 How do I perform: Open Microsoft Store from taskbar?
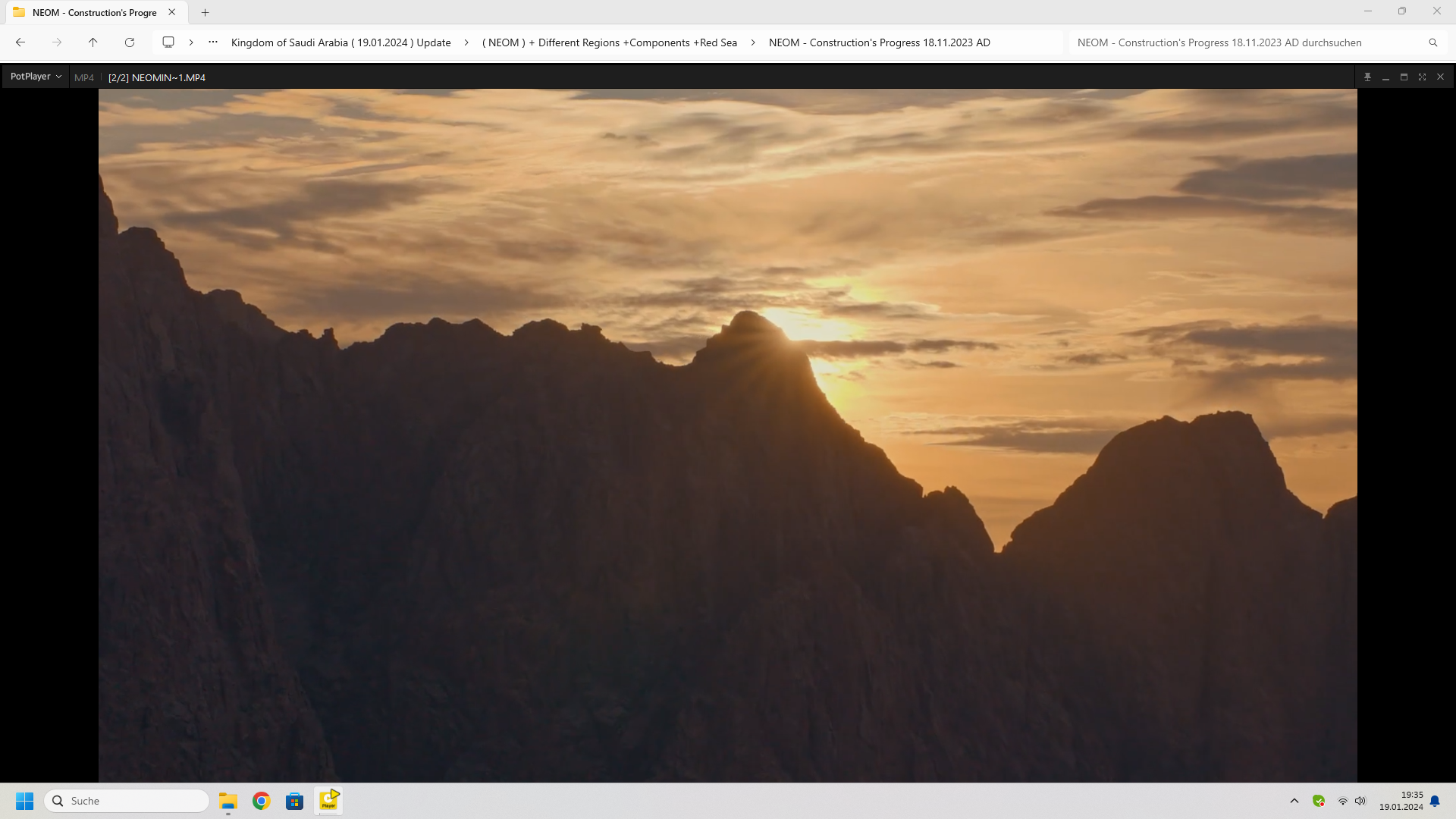295,801
